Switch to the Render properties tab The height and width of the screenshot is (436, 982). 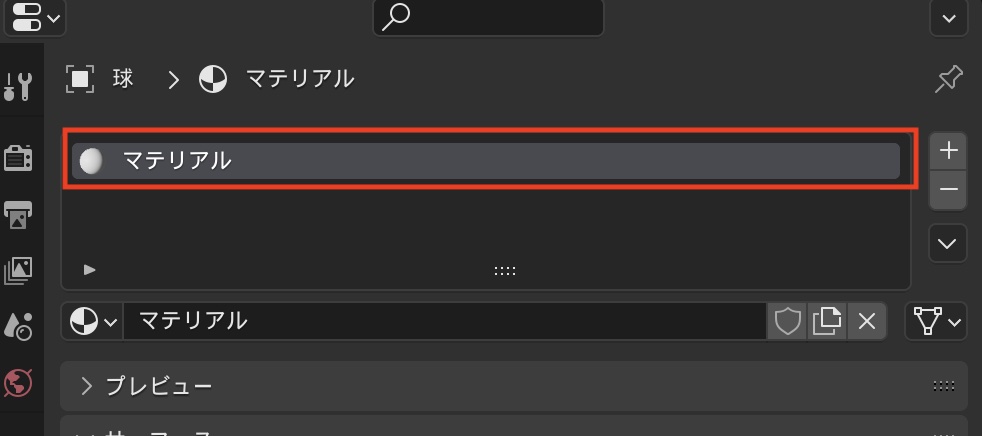tap(18, 157)
